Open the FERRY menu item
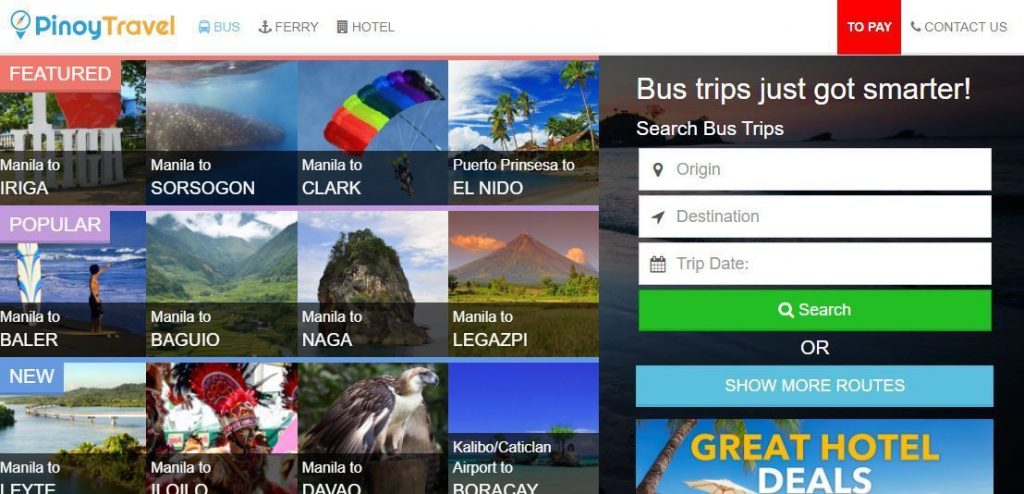Viewport: 1024px width, 494px height. tap(289, 27)
